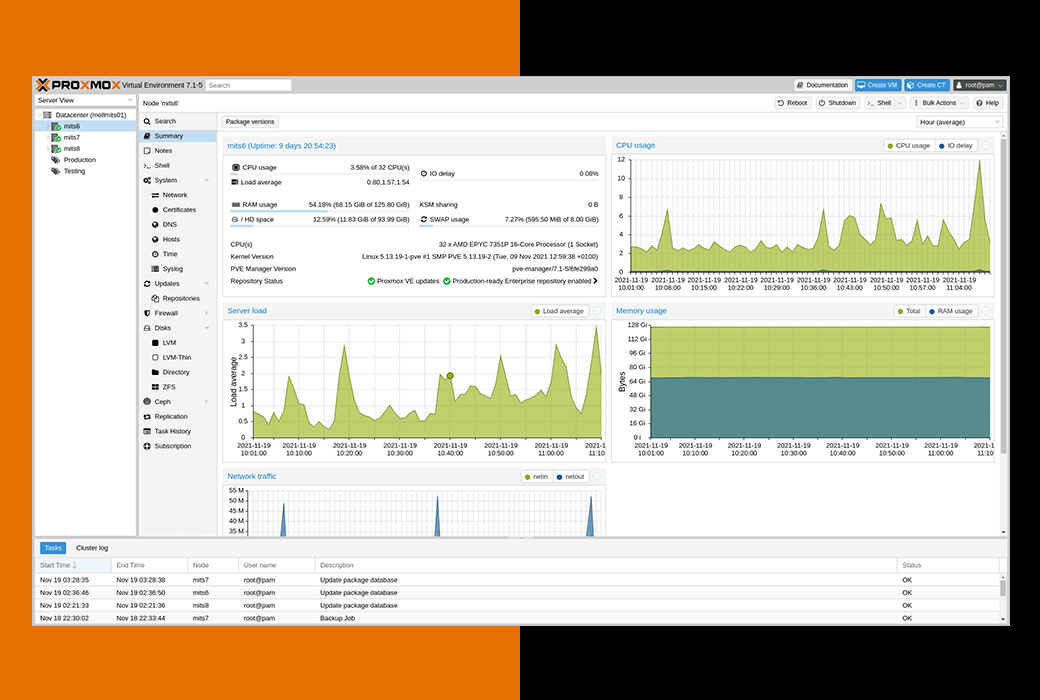Switch to the Cluster log tab
The height and width of the screenshot is (700, 1040).
pyautogui.click(x=92, y=548)
